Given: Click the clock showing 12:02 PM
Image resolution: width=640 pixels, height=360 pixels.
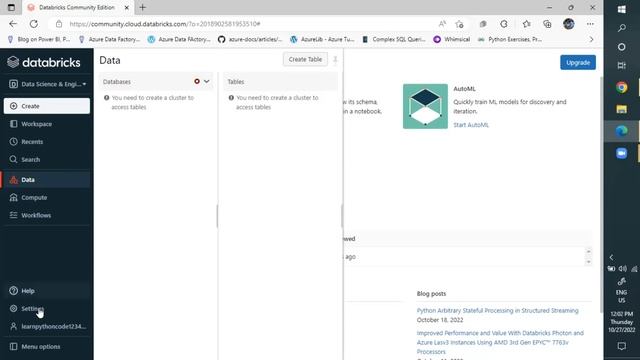Looking at the screenshot, I should coord(622,322).
